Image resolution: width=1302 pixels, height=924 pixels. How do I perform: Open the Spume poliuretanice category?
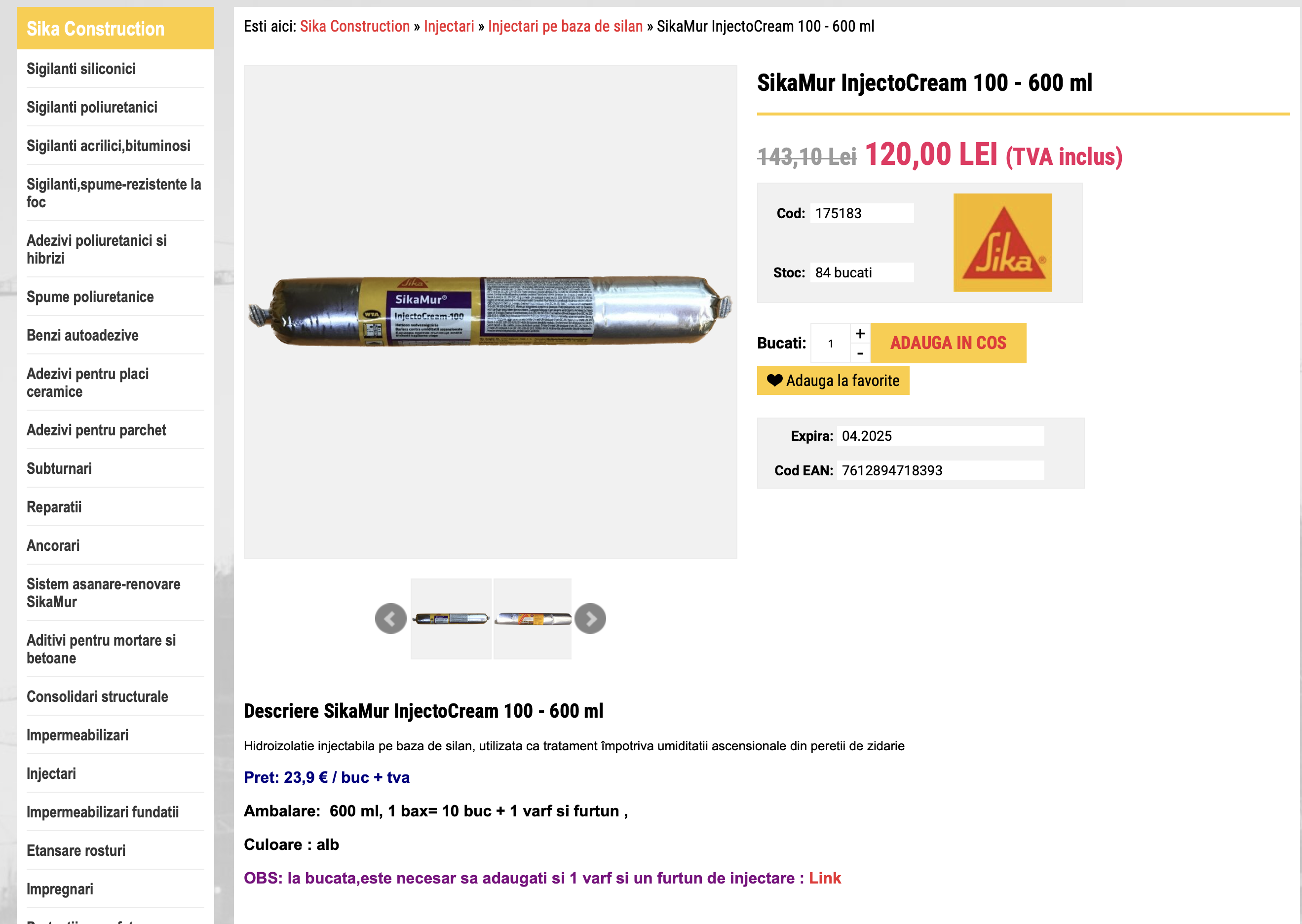(90, 297)
